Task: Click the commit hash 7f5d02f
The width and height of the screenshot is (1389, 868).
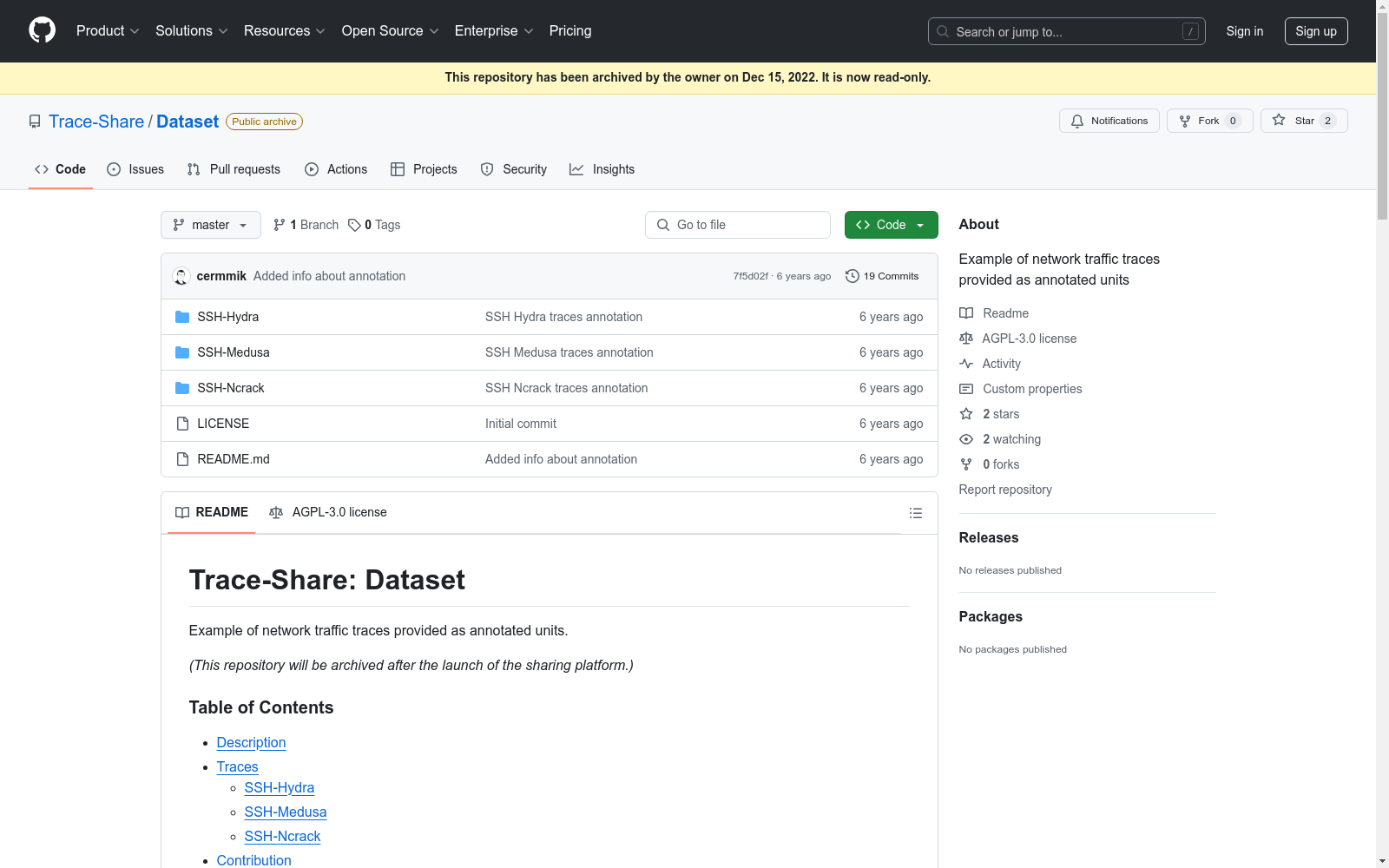Action: (x=751, y=276)
